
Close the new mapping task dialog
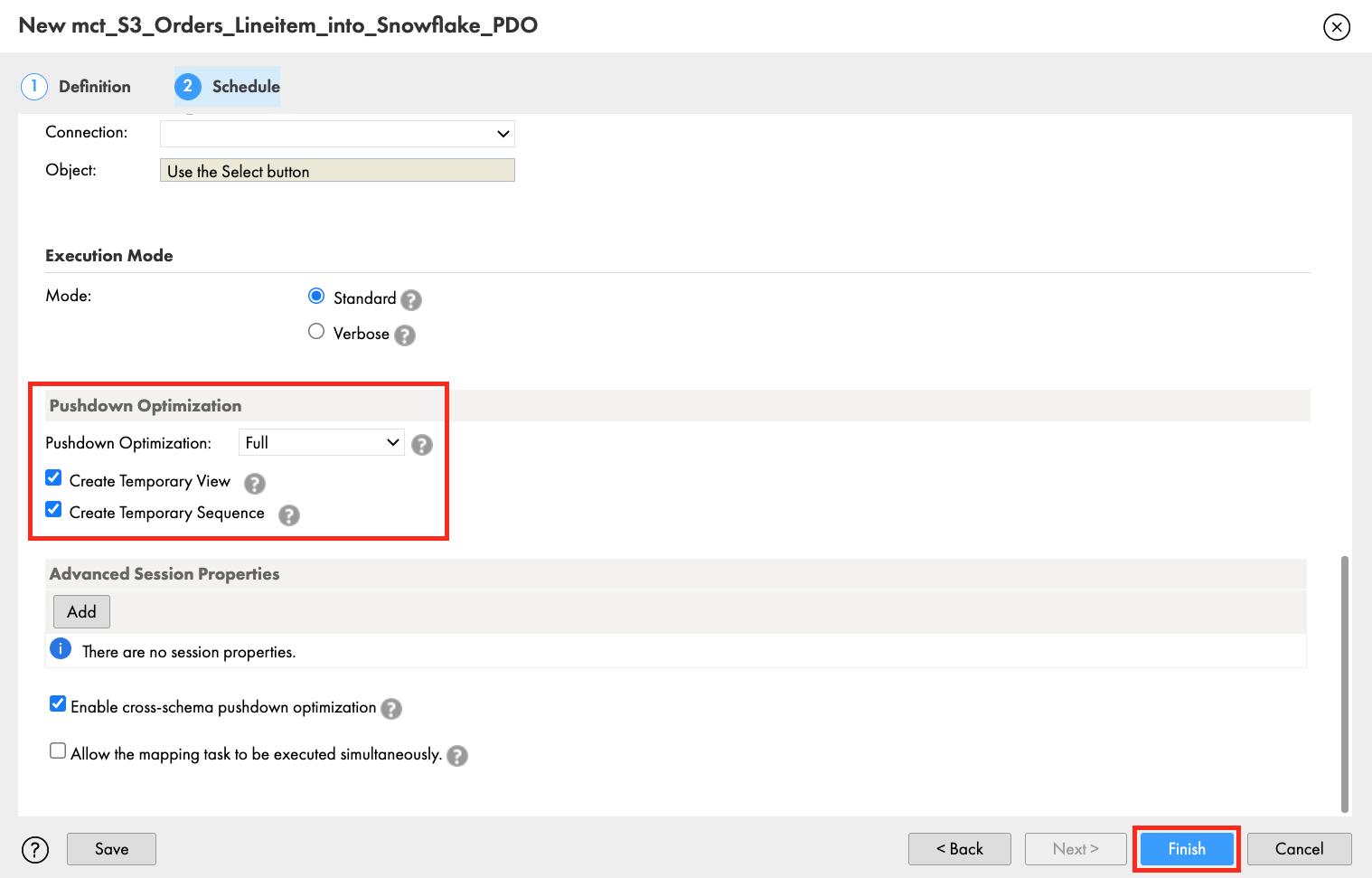[1336, 27]
